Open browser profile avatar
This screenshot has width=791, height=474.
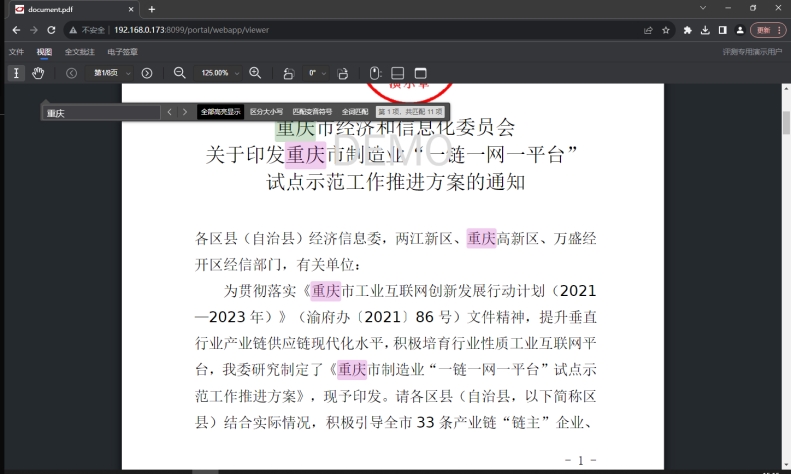click(740, 30)
